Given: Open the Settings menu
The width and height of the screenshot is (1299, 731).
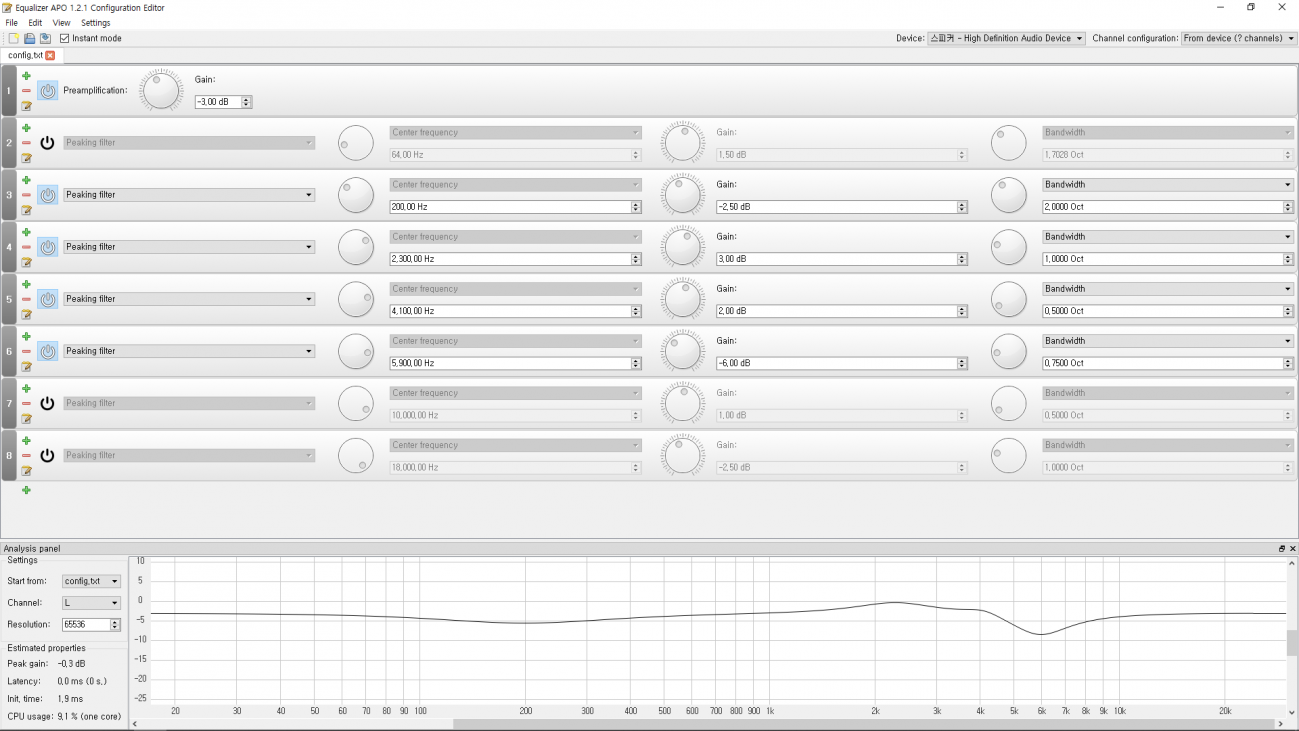Looking at the screenshot, I should [x=96, y=22].
